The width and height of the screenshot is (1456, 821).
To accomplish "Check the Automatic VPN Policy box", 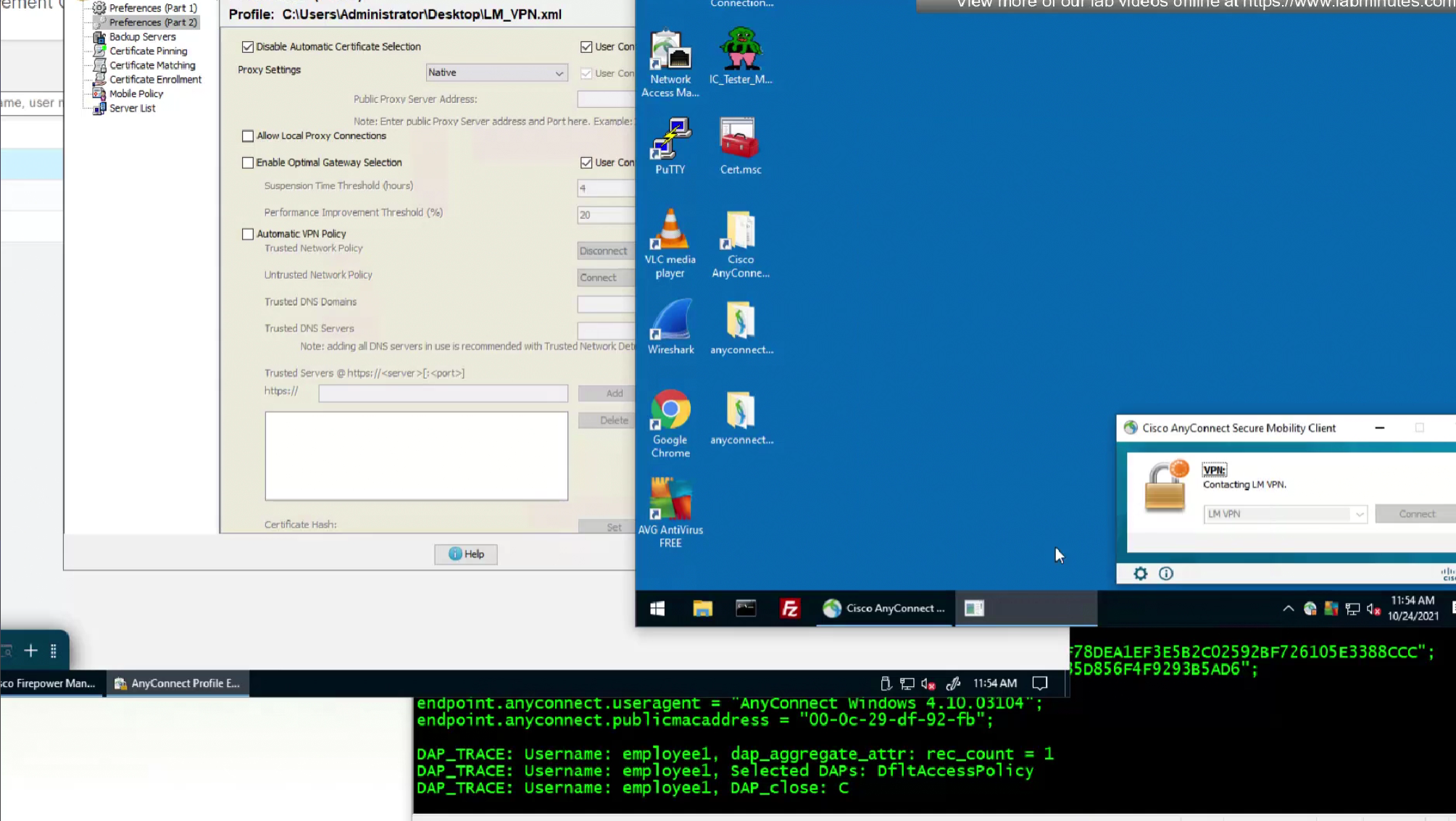I will click(248, 234).
